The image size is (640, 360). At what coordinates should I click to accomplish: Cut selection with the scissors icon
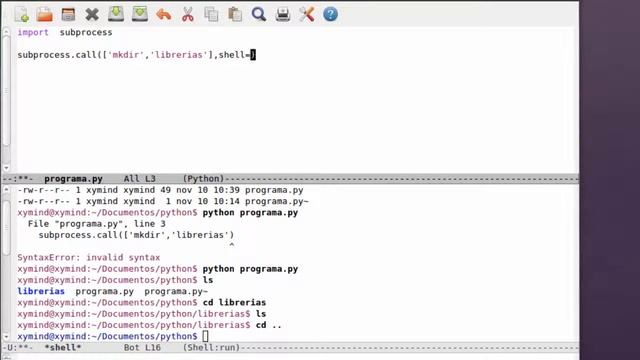(x=188, y=14)
